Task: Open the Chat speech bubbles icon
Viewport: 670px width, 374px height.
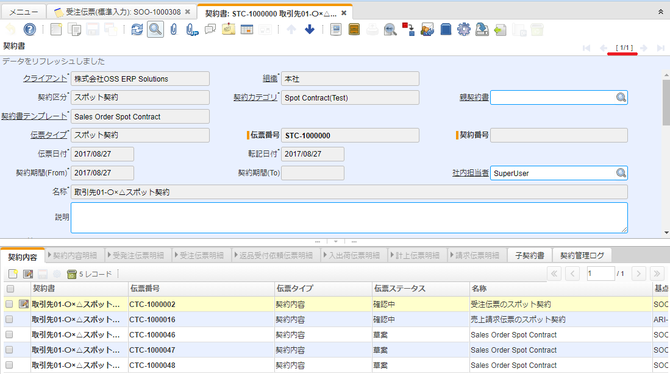Action: pos(210,29)
